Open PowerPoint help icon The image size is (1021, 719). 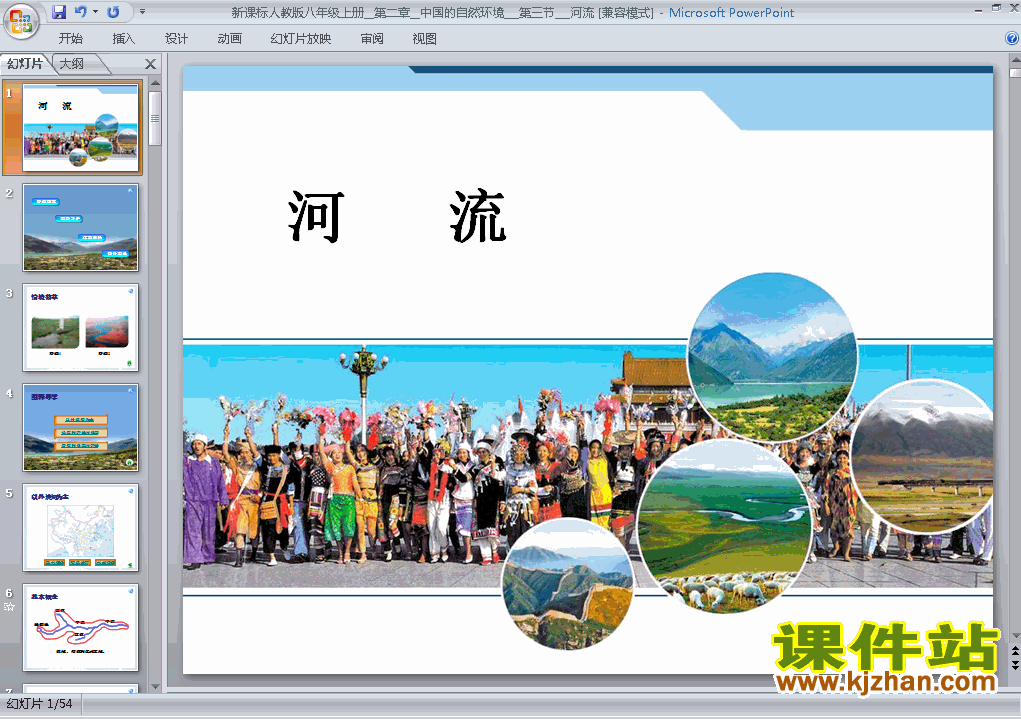1011,38
